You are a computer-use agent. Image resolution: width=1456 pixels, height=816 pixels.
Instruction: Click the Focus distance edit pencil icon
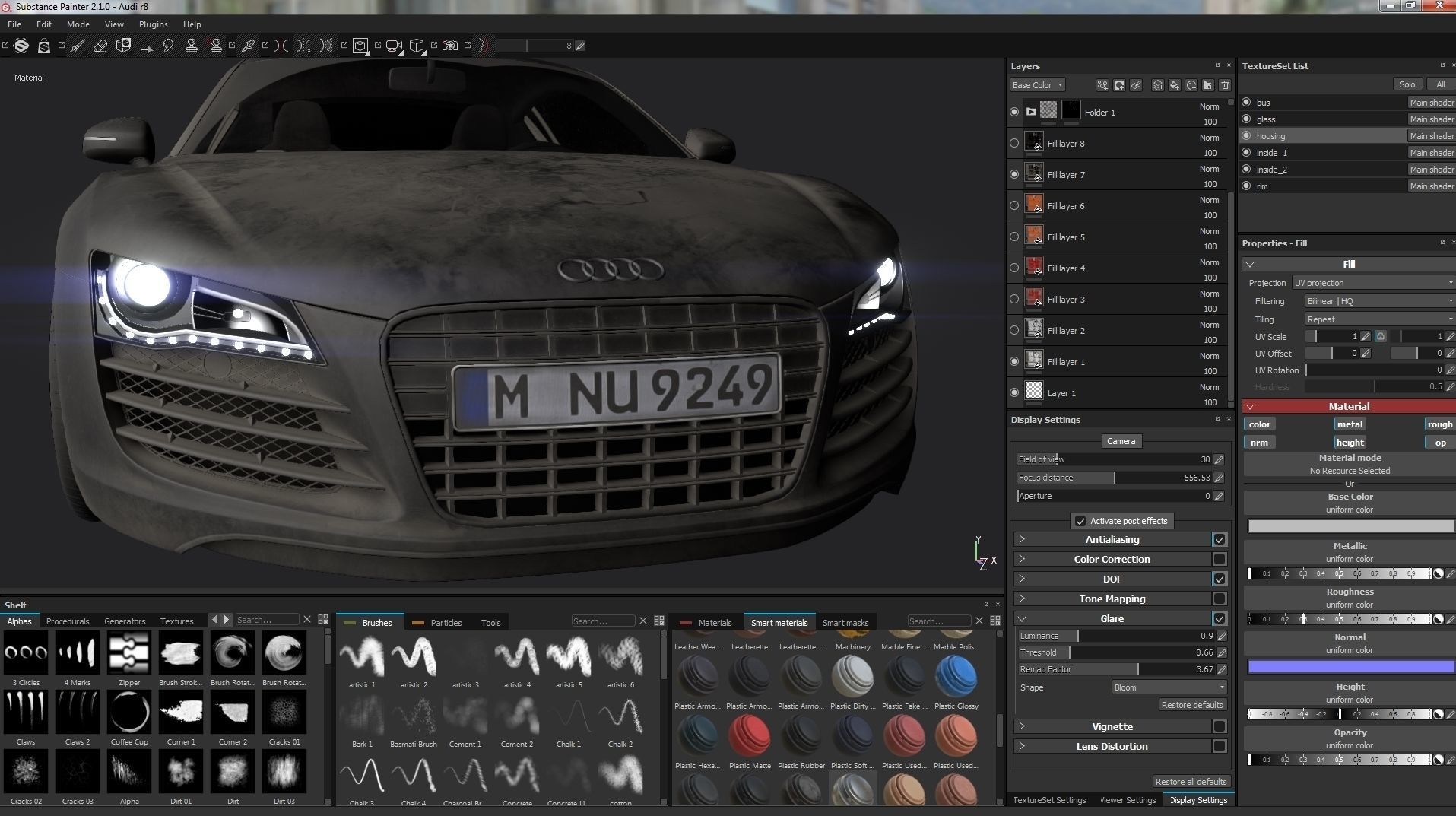point(1219,478)
